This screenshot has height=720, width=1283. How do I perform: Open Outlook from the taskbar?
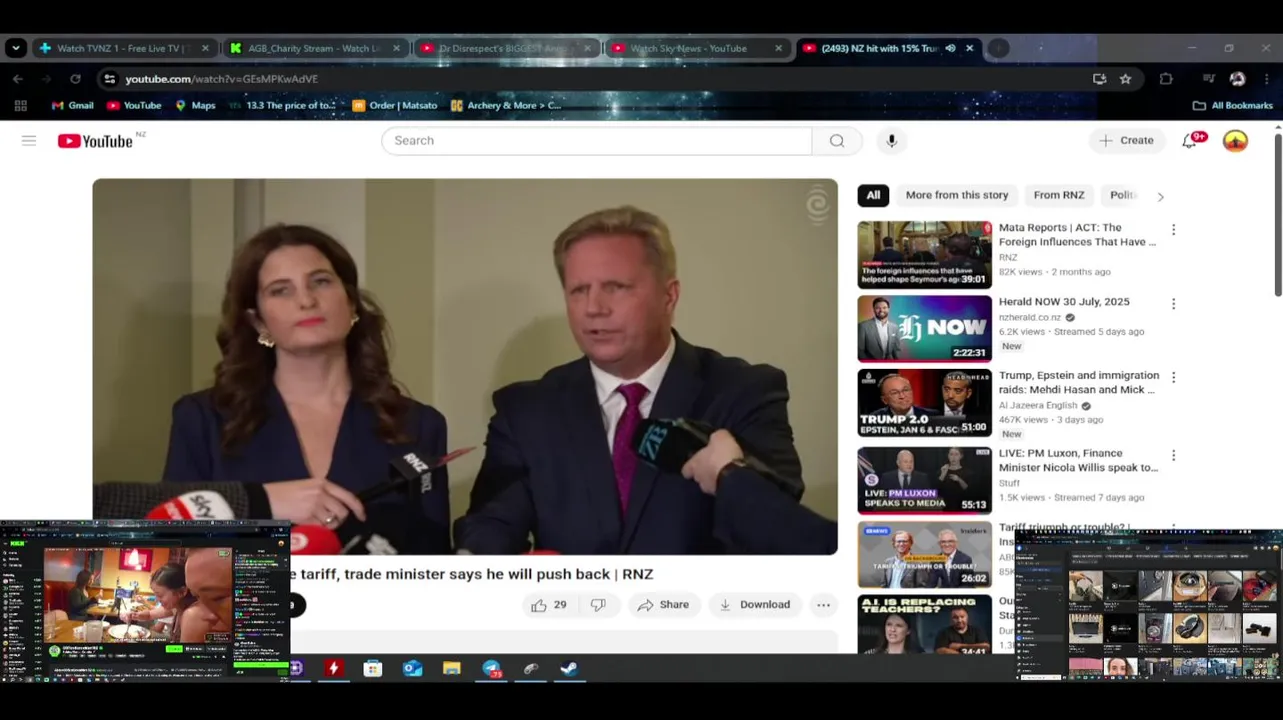412,668
